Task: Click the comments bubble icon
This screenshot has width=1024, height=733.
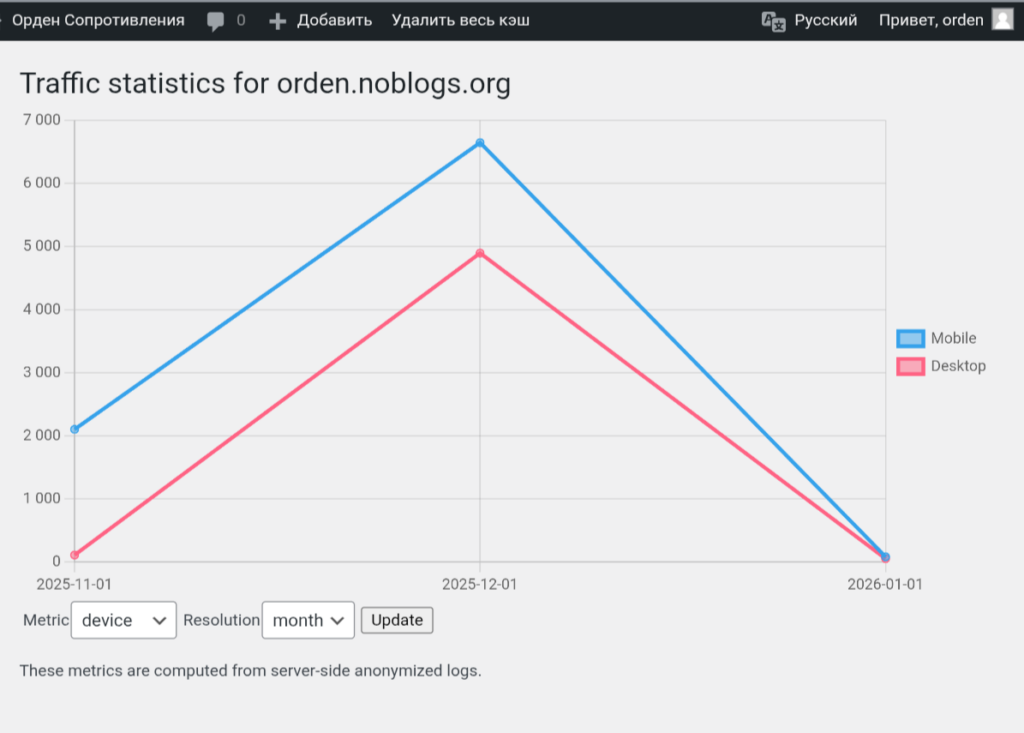Action: 215,20
